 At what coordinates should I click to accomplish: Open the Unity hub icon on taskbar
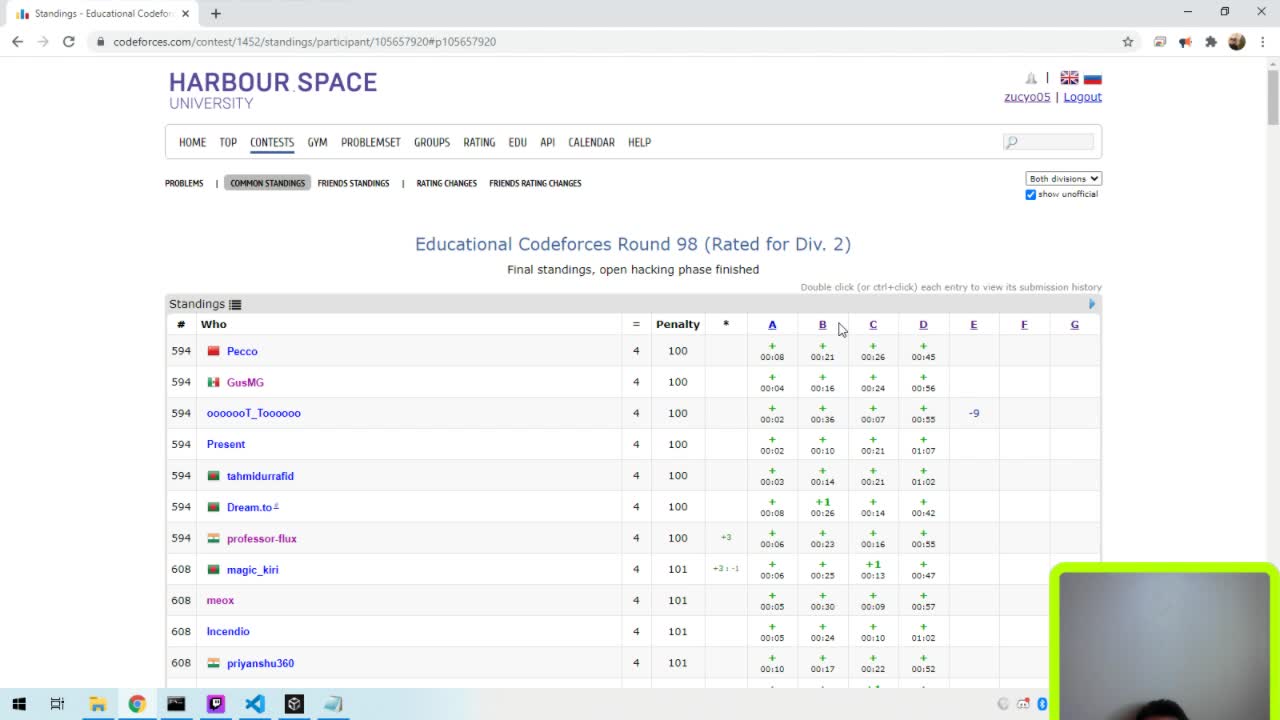point(294,704)
